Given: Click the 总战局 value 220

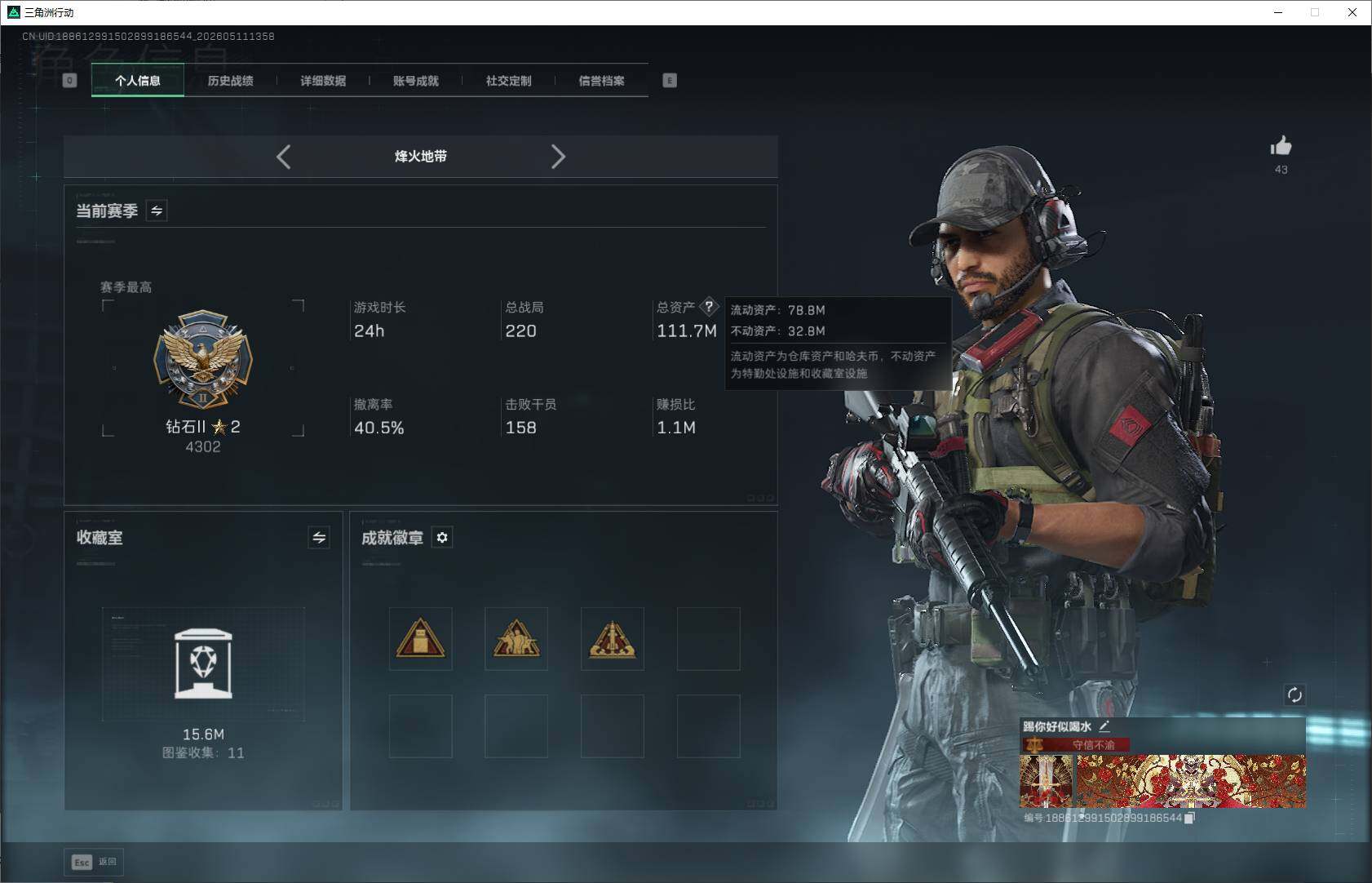Looking at the screenshot, I should click(520, 331).
